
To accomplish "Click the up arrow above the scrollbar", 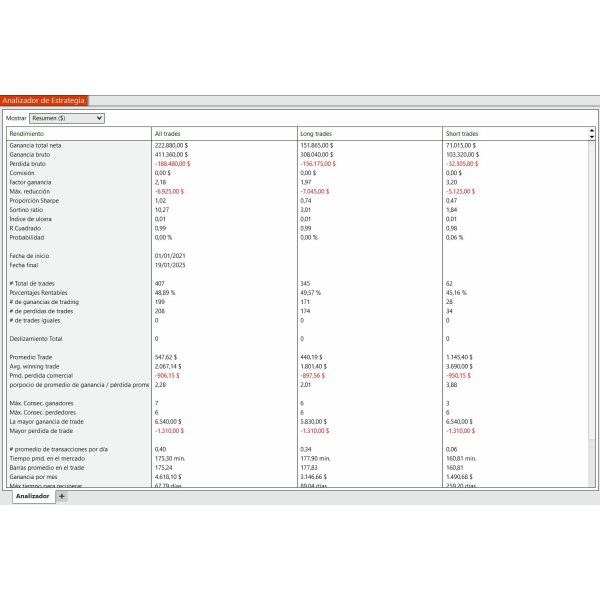I will click(x=591, y=130).
